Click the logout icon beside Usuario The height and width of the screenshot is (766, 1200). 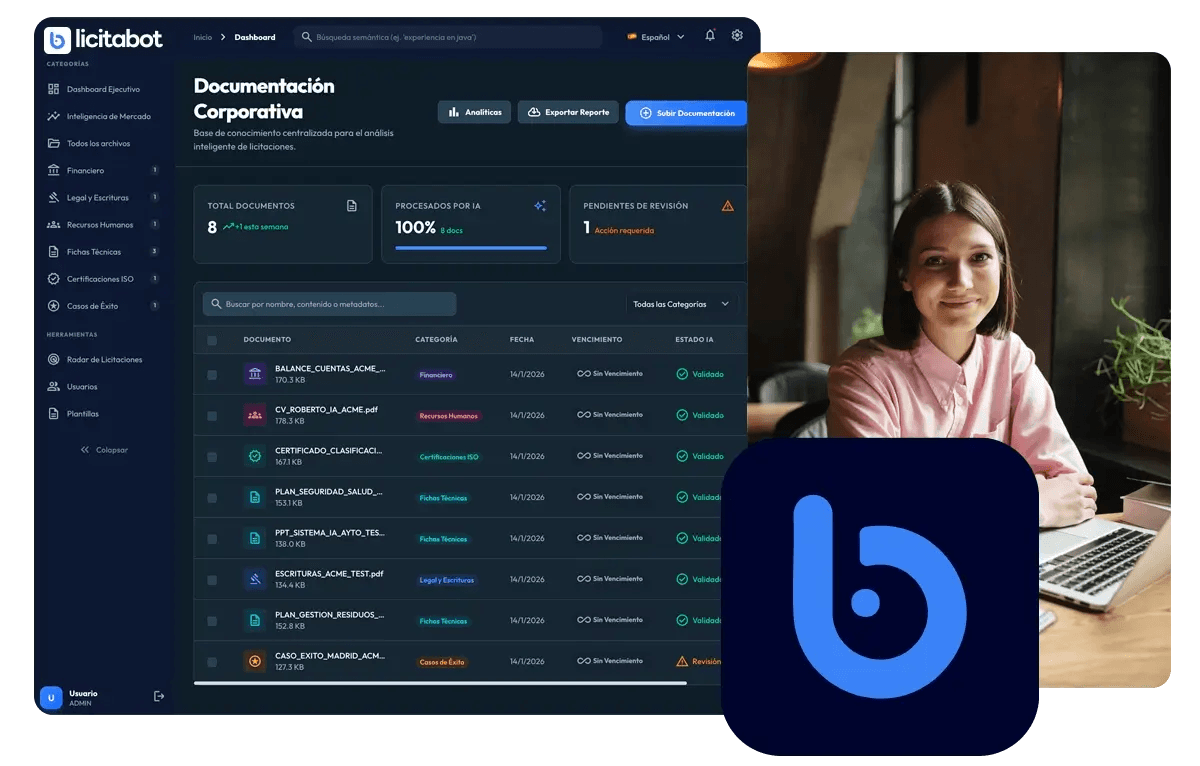click(x=158, y=696)
